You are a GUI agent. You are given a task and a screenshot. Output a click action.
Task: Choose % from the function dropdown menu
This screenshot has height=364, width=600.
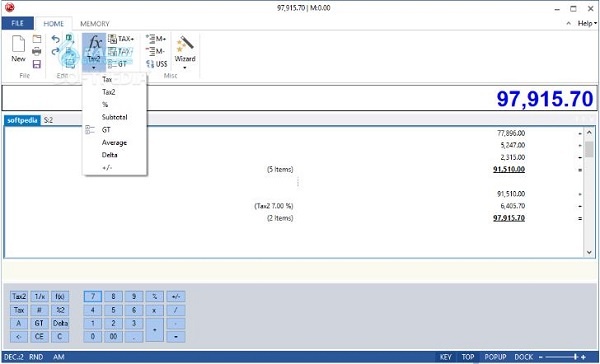(115, 104)
